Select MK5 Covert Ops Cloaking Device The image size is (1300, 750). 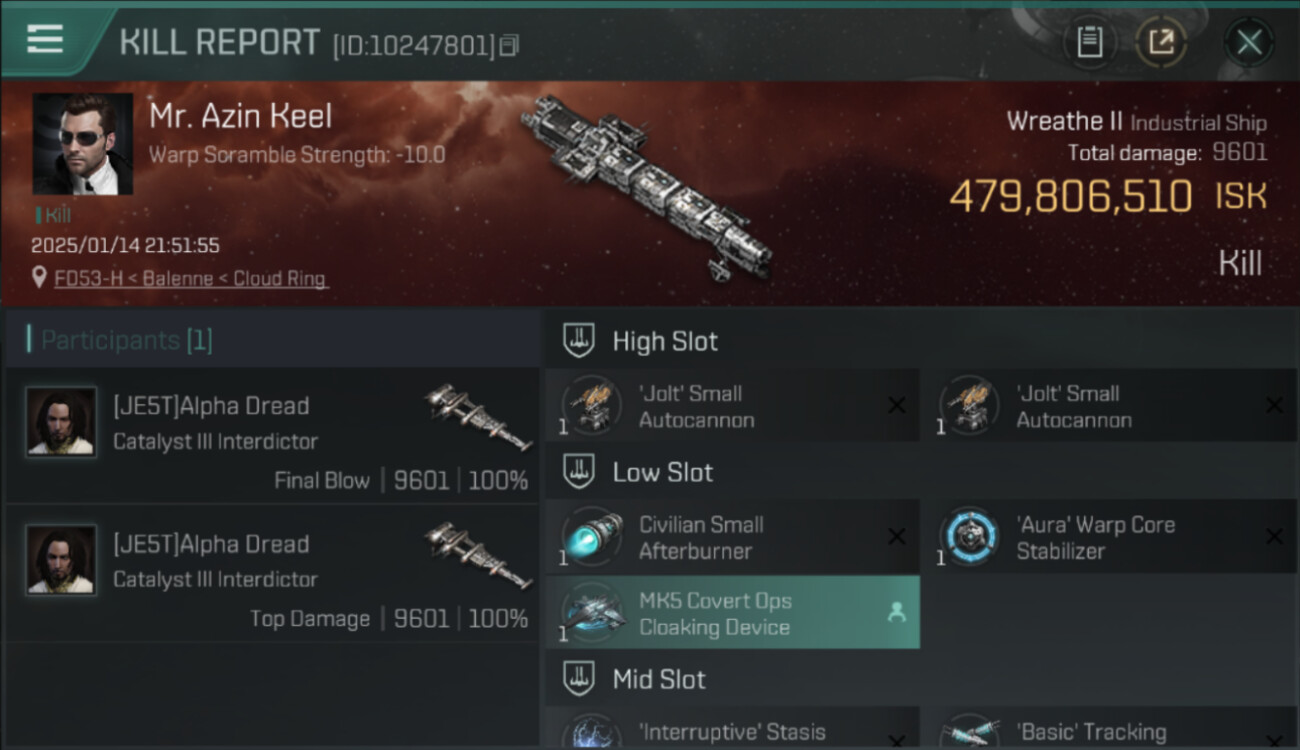(732, 613)
